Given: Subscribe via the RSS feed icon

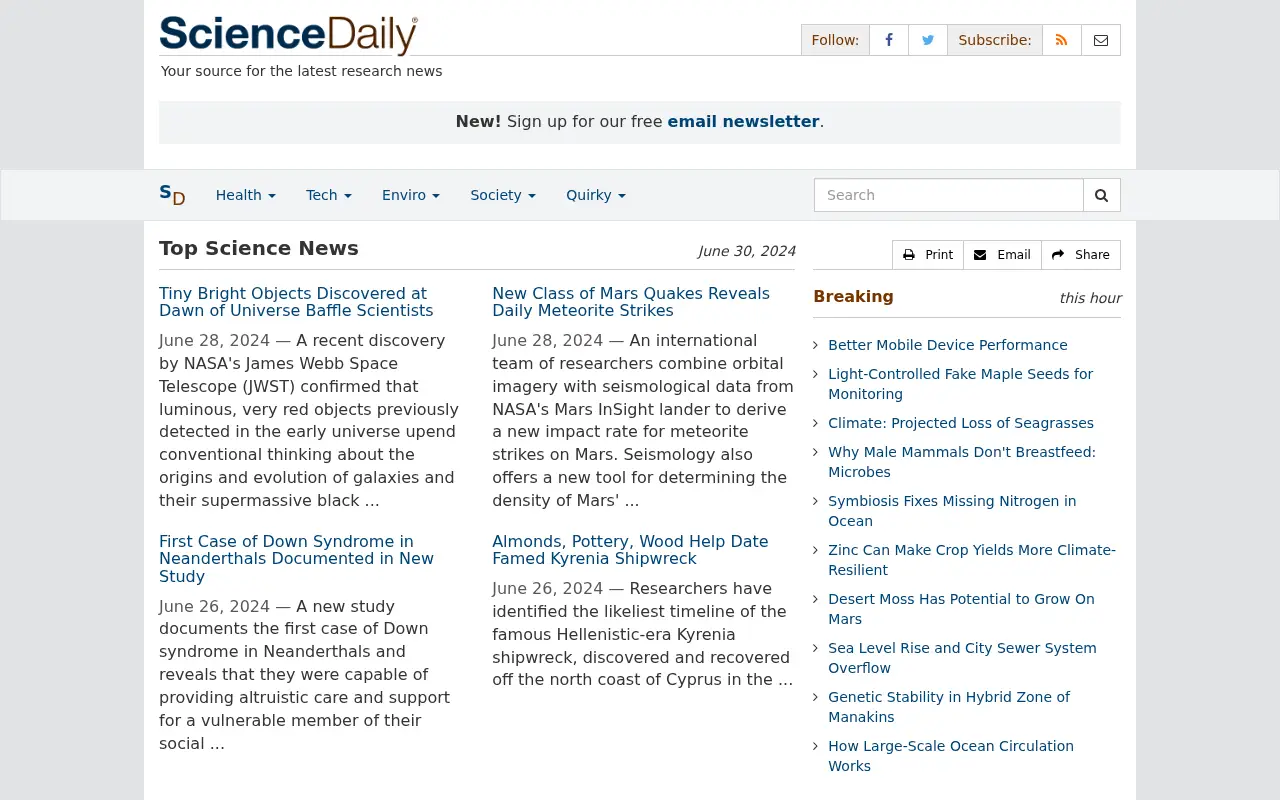Looking at the screenshot, I should click(1062, 40).
